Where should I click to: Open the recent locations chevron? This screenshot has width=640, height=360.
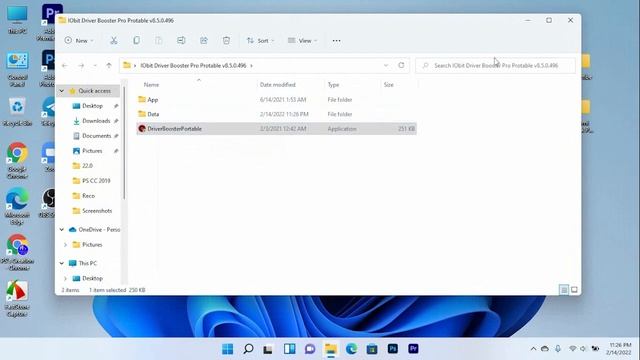coord(95,65)
